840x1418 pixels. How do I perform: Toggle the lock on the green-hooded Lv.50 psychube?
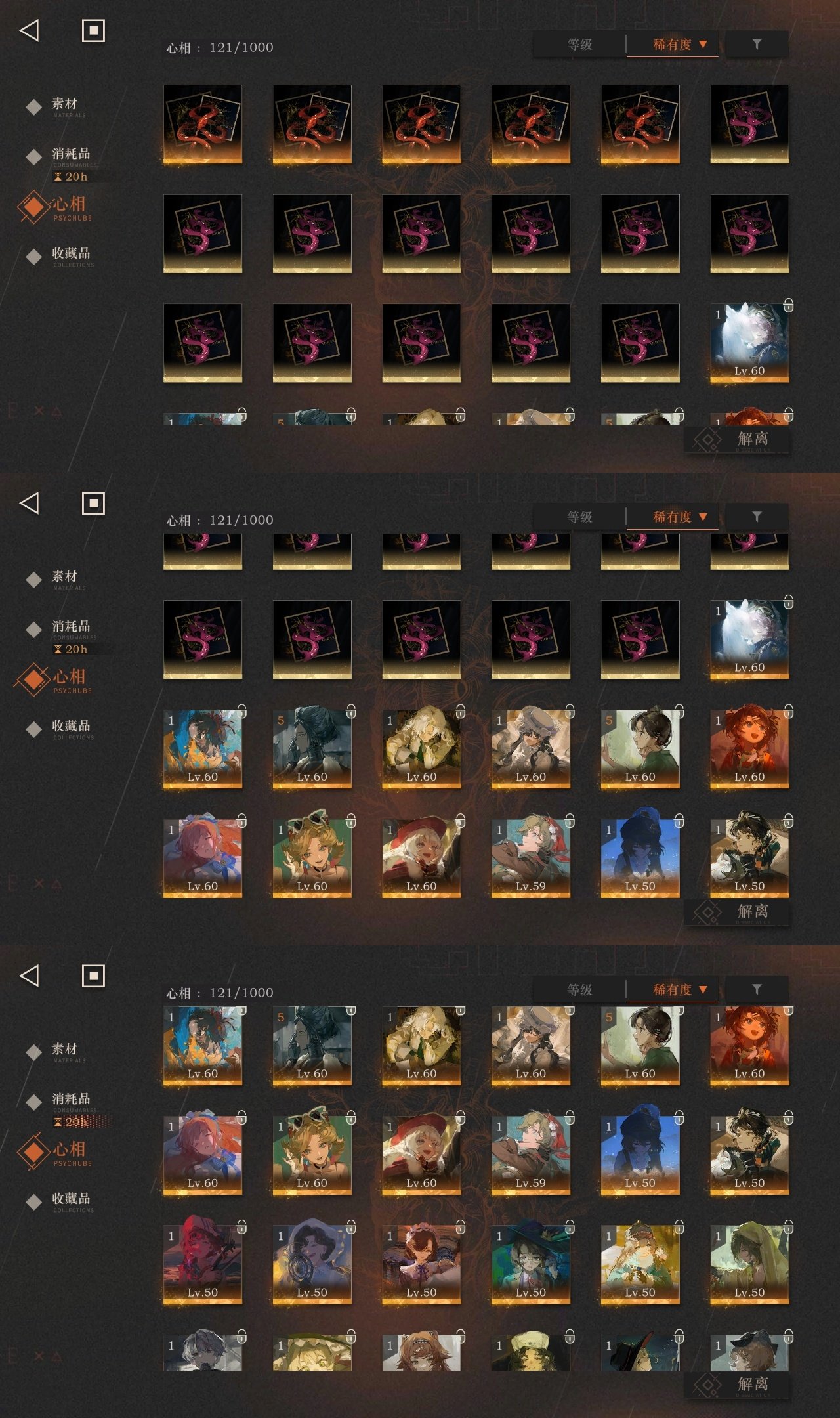click(x=788, y=1227)
